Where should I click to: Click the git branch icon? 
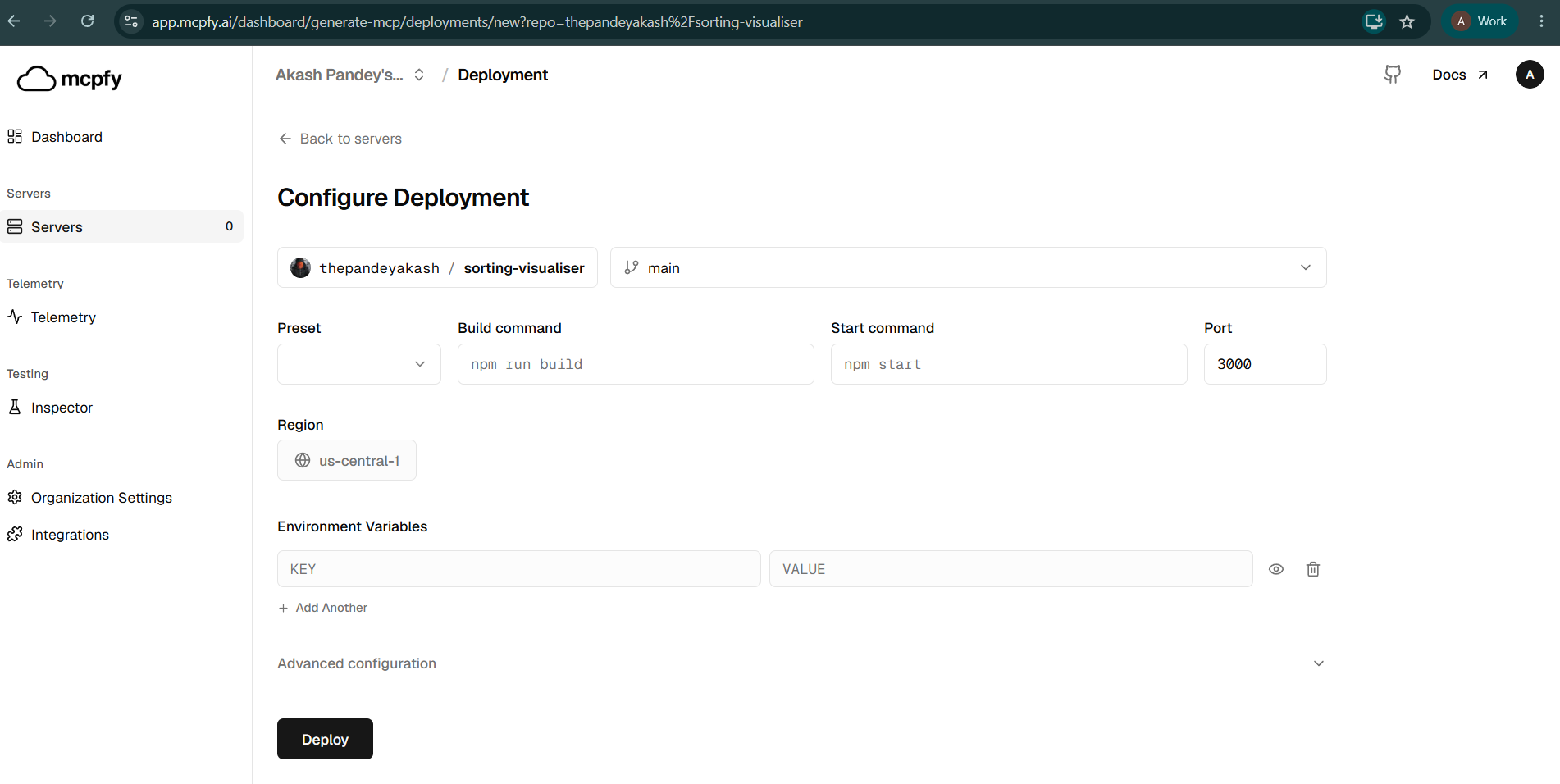pyautogui.click(x=632, y=267)
